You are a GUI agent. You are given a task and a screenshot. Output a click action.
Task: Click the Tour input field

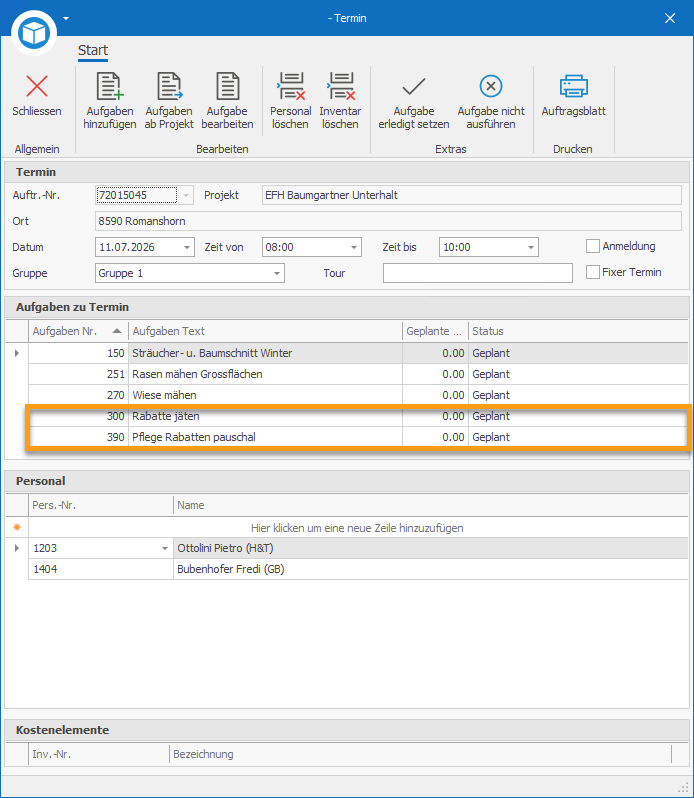(x=478, y=273)
